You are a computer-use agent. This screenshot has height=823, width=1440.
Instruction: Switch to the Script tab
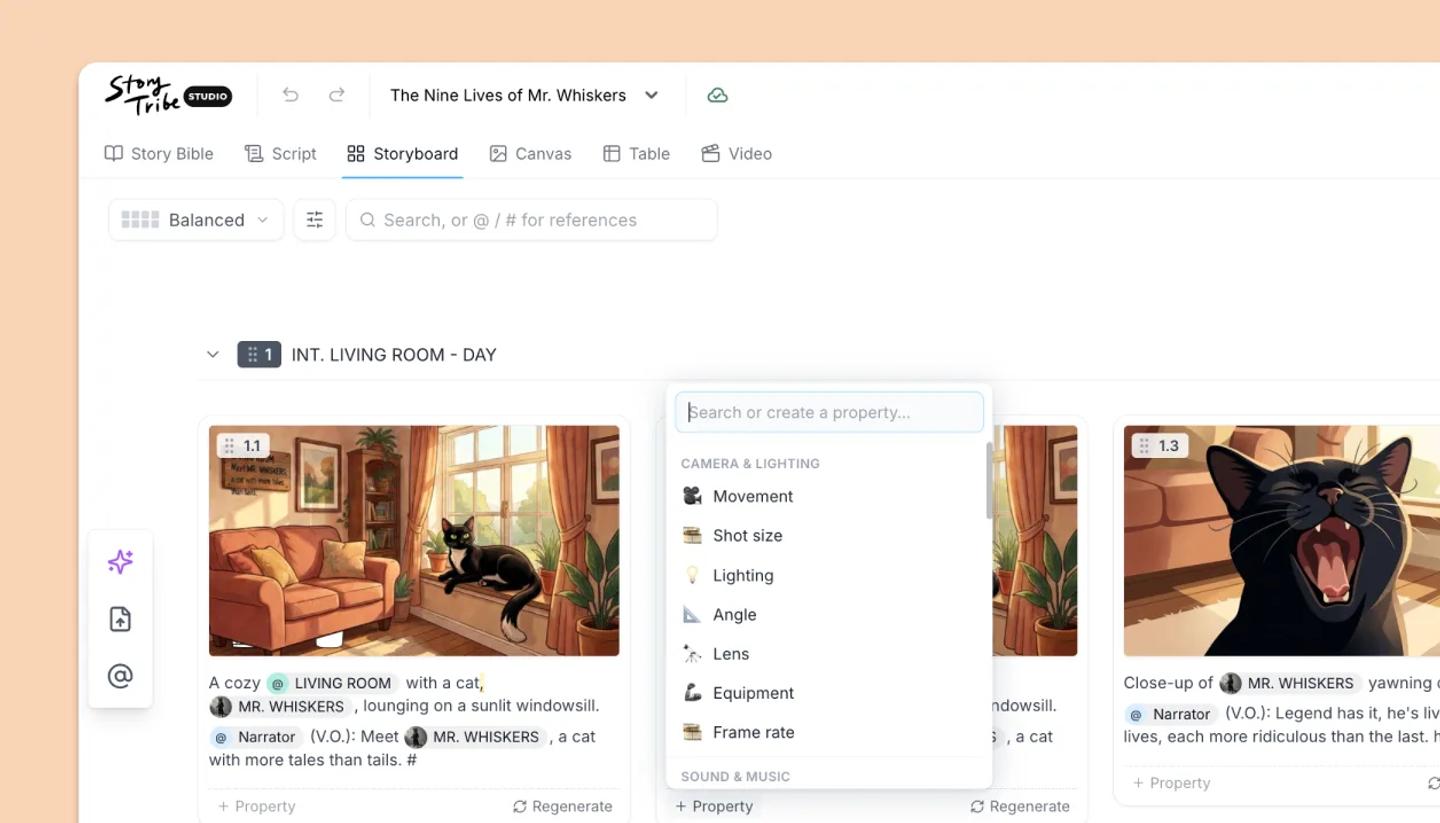(280, 154)
